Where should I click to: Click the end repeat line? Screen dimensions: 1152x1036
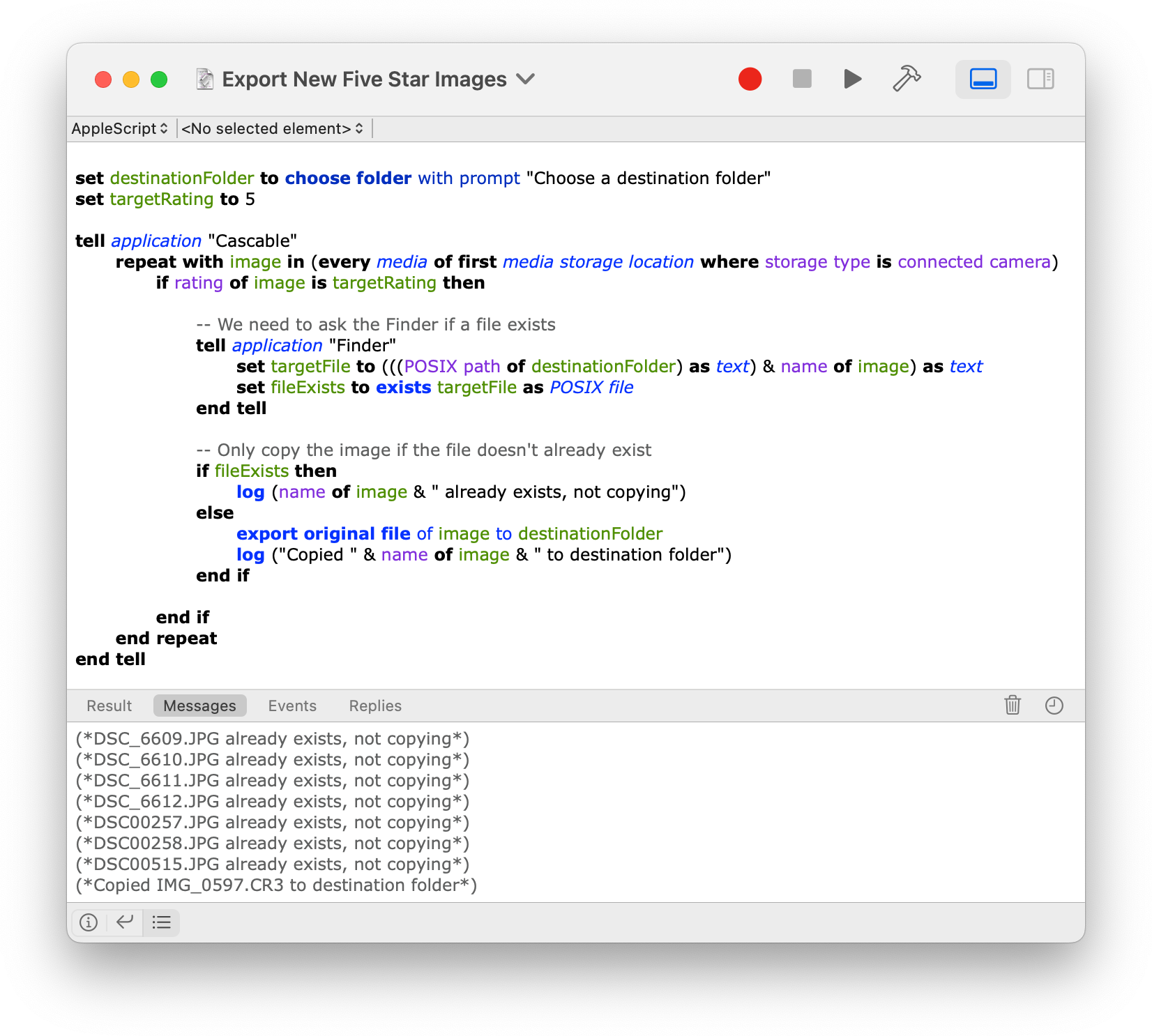pyautogui.click(x=167, y=639)
